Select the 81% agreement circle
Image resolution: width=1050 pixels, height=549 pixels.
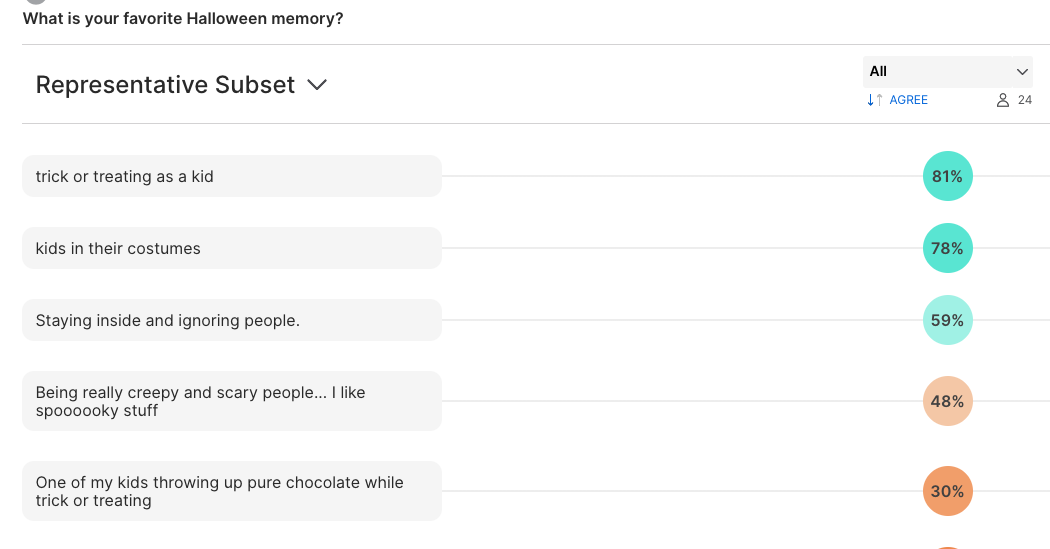948,176
